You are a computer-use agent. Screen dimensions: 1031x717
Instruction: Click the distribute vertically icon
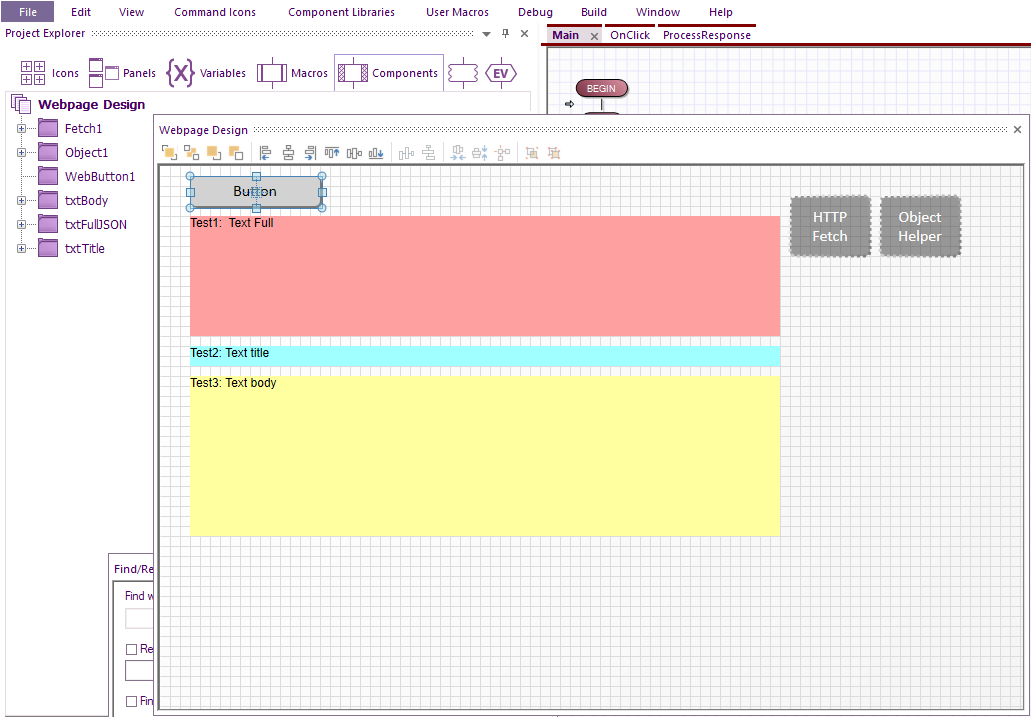tap(429, 153)
